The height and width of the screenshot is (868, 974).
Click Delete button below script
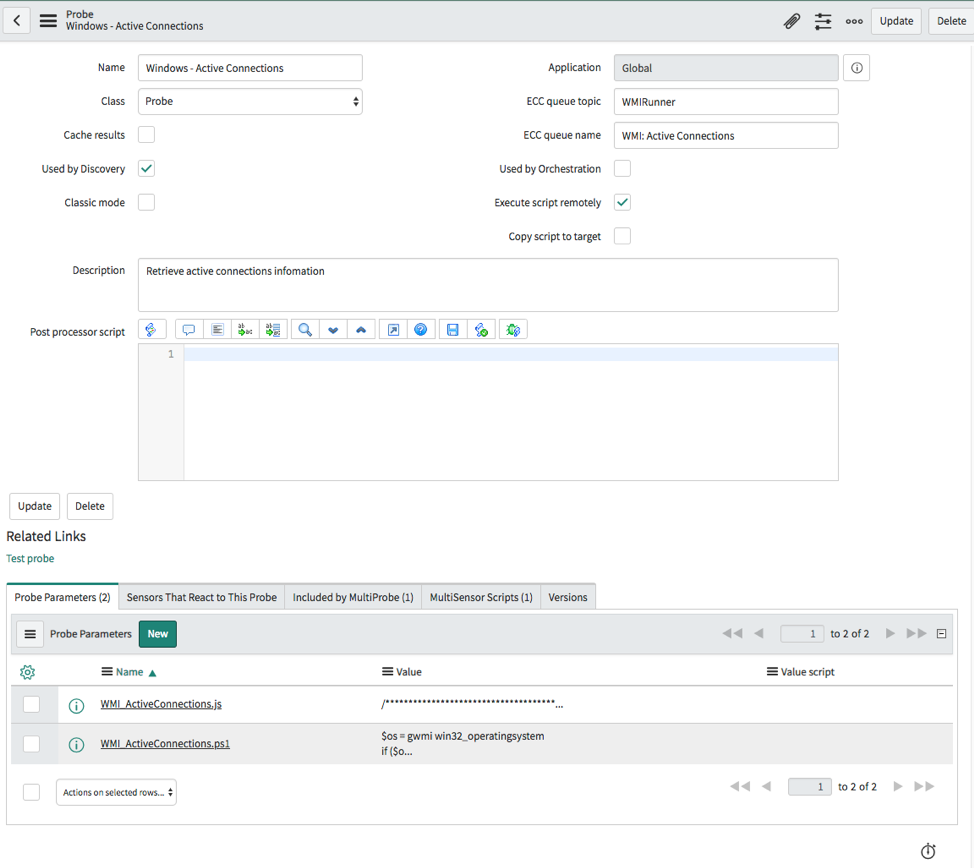(90, 506)
